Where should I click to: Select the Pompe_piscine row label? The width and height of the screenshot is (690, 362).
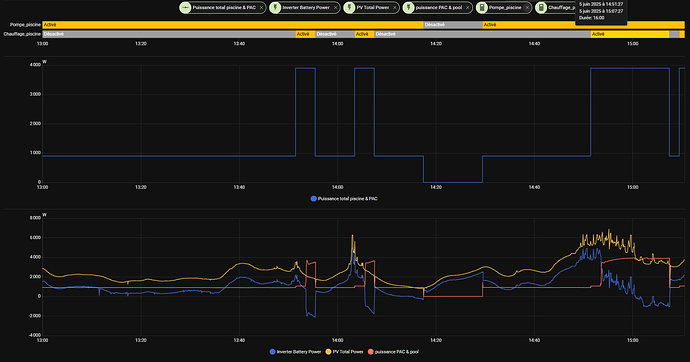point(26,25)
